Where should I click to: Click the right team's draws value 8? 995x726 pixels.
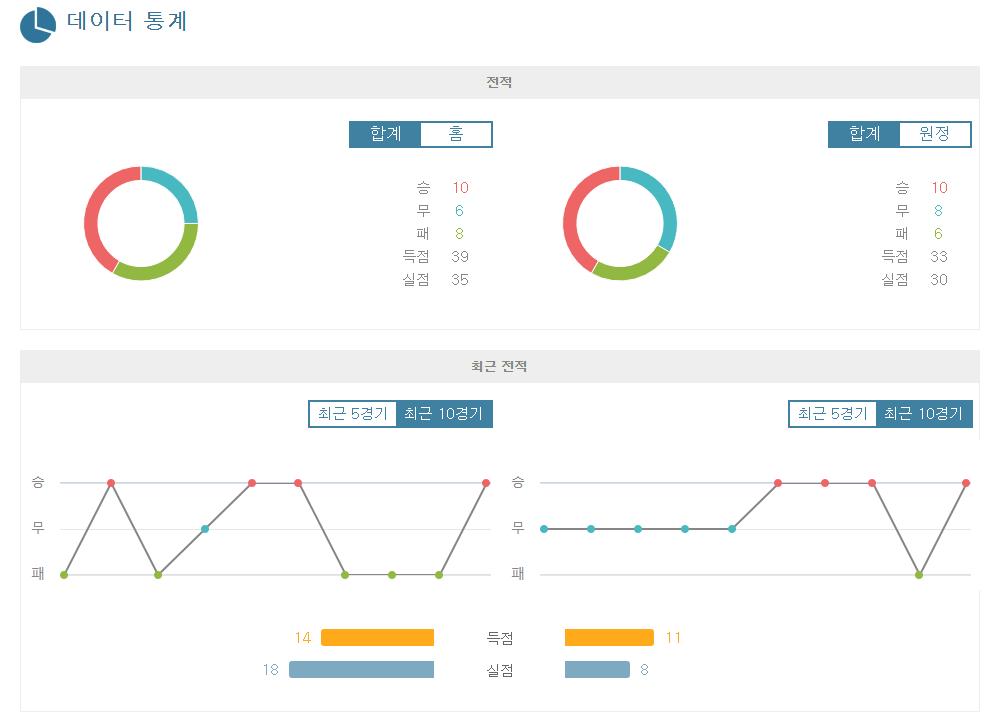click(939, 211)
